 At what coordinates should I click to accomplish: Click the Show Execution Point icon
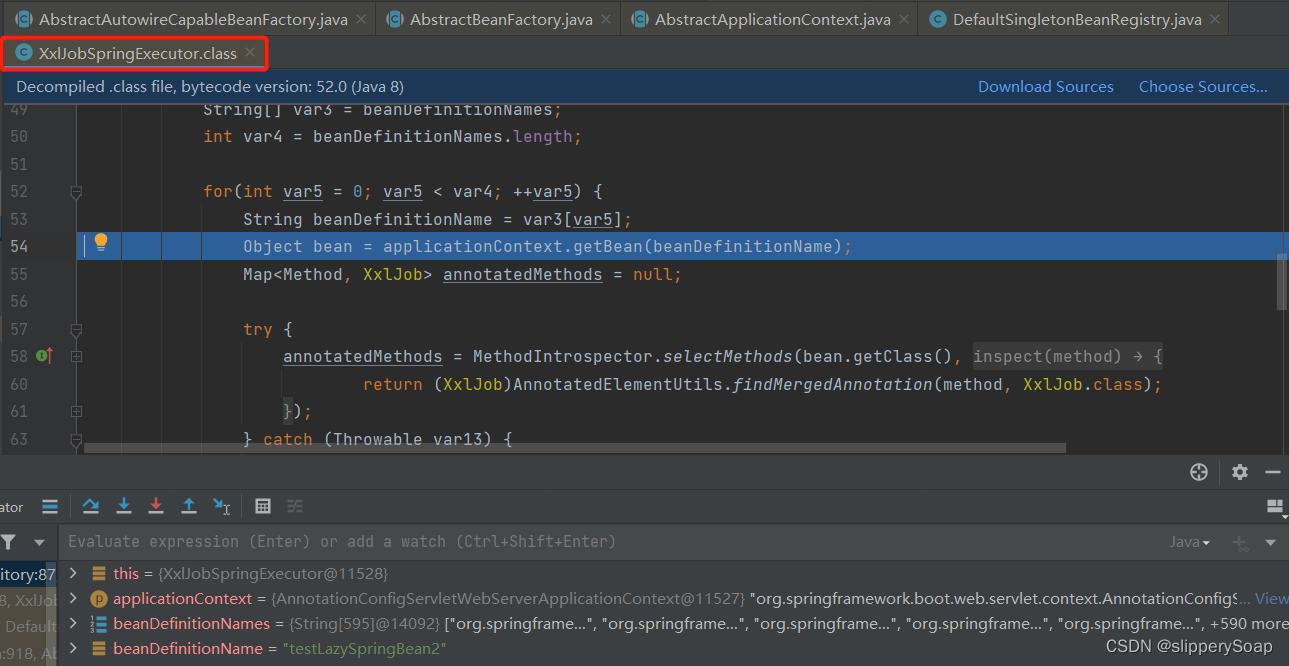[49, 506]
